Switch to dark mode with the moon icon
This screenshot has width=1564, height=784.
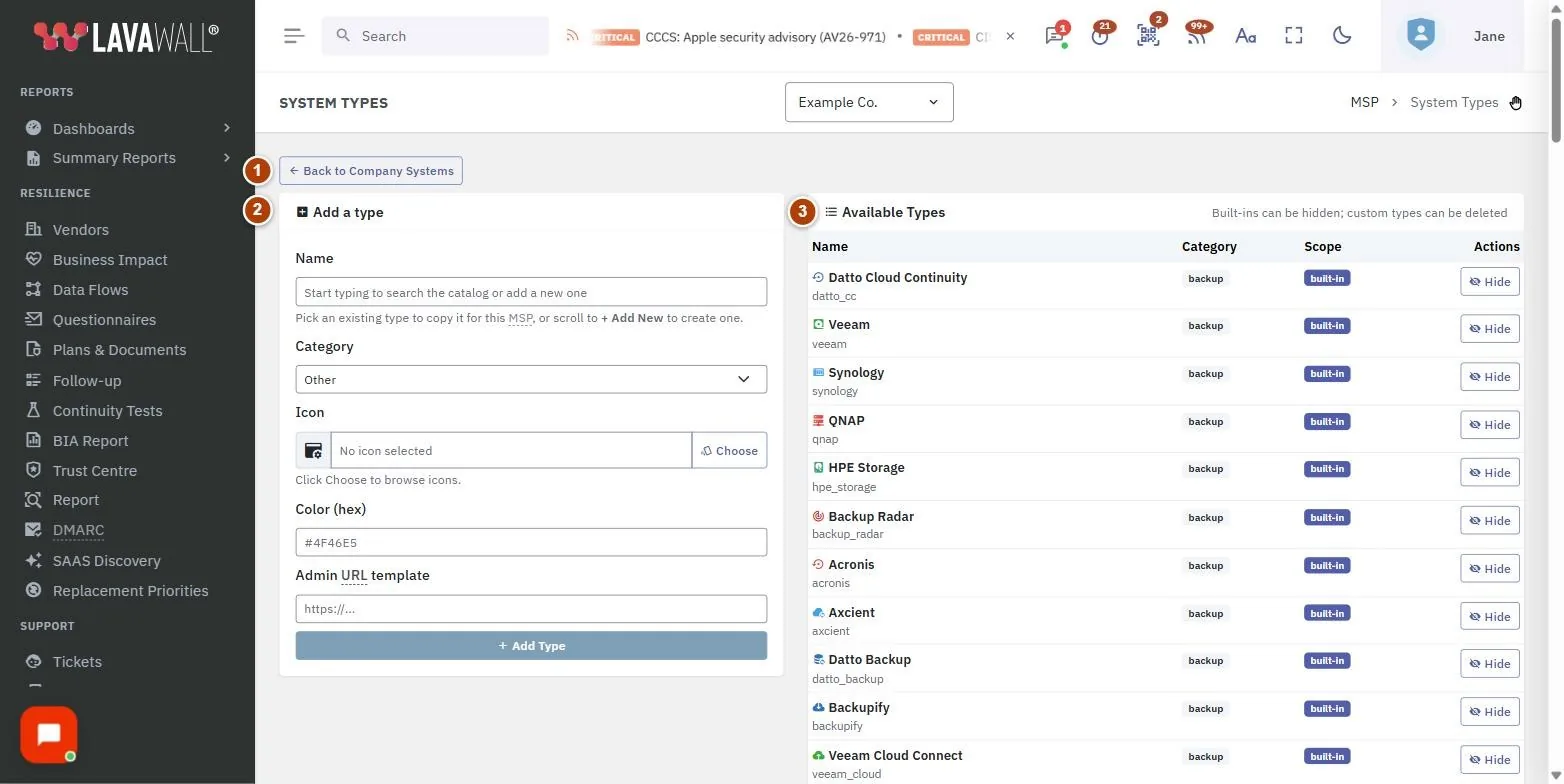click(x=1342, y=36)
